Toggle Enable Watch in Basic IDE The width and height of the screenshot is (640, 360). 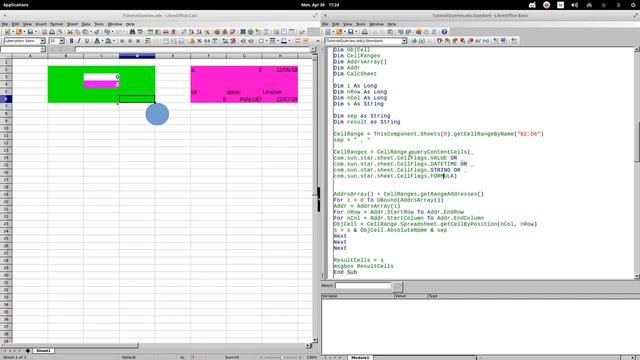(x=478, y=41)
